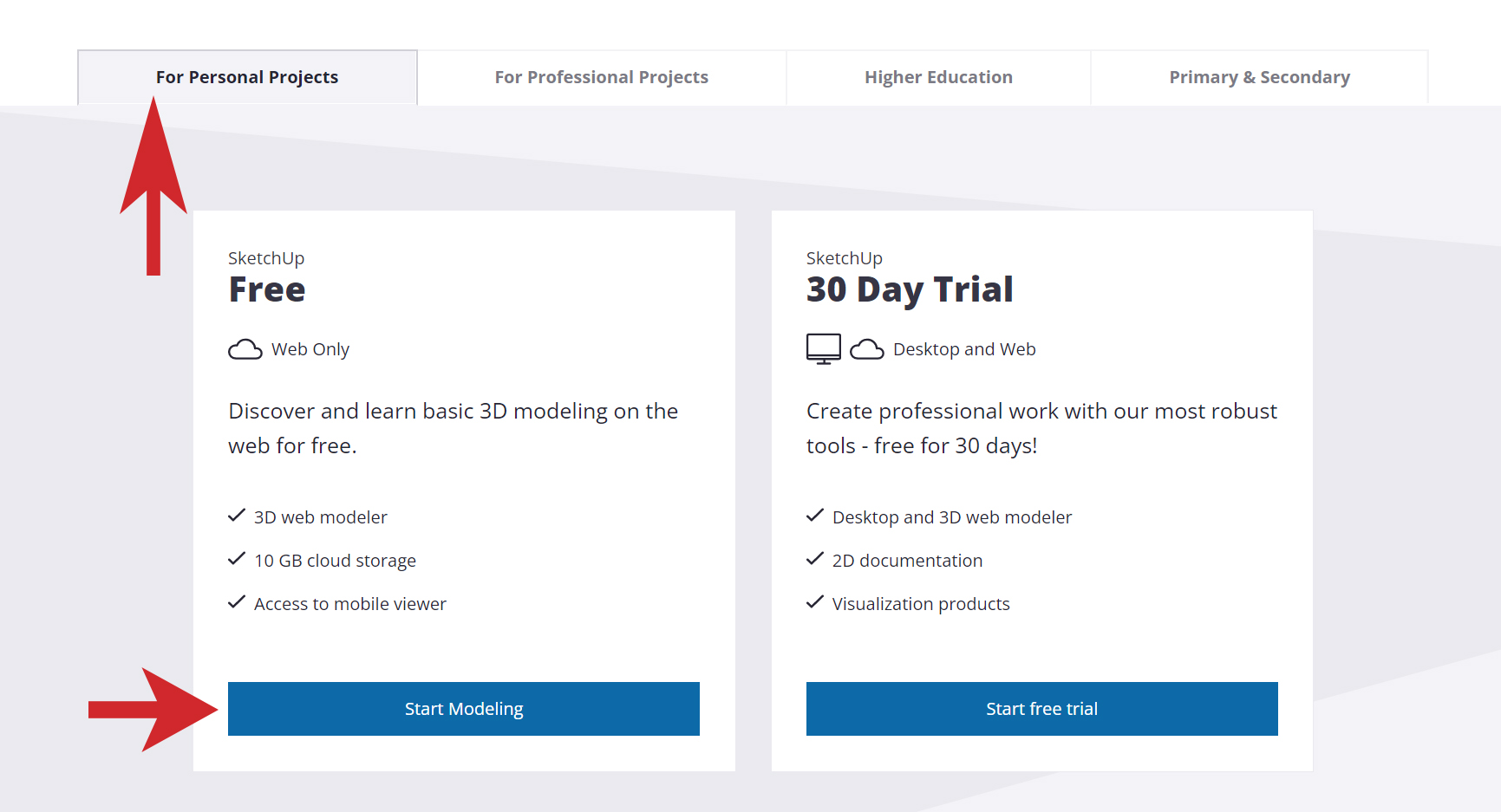This screenshot has width=1501, height=812.
Task: Open the Higher Education tab
Action: tap(938, 77)
